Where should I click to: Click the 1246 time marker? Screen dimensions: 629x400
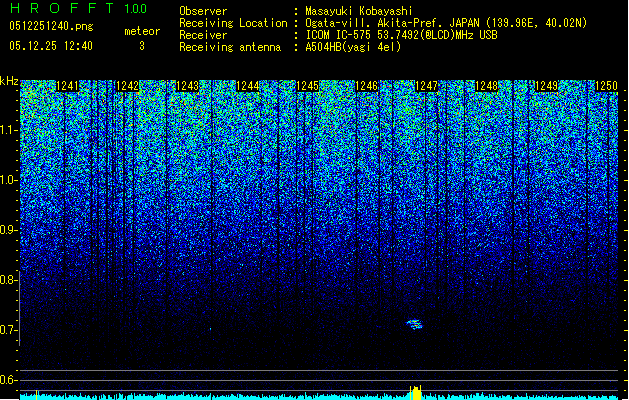[x=367, y=86]
